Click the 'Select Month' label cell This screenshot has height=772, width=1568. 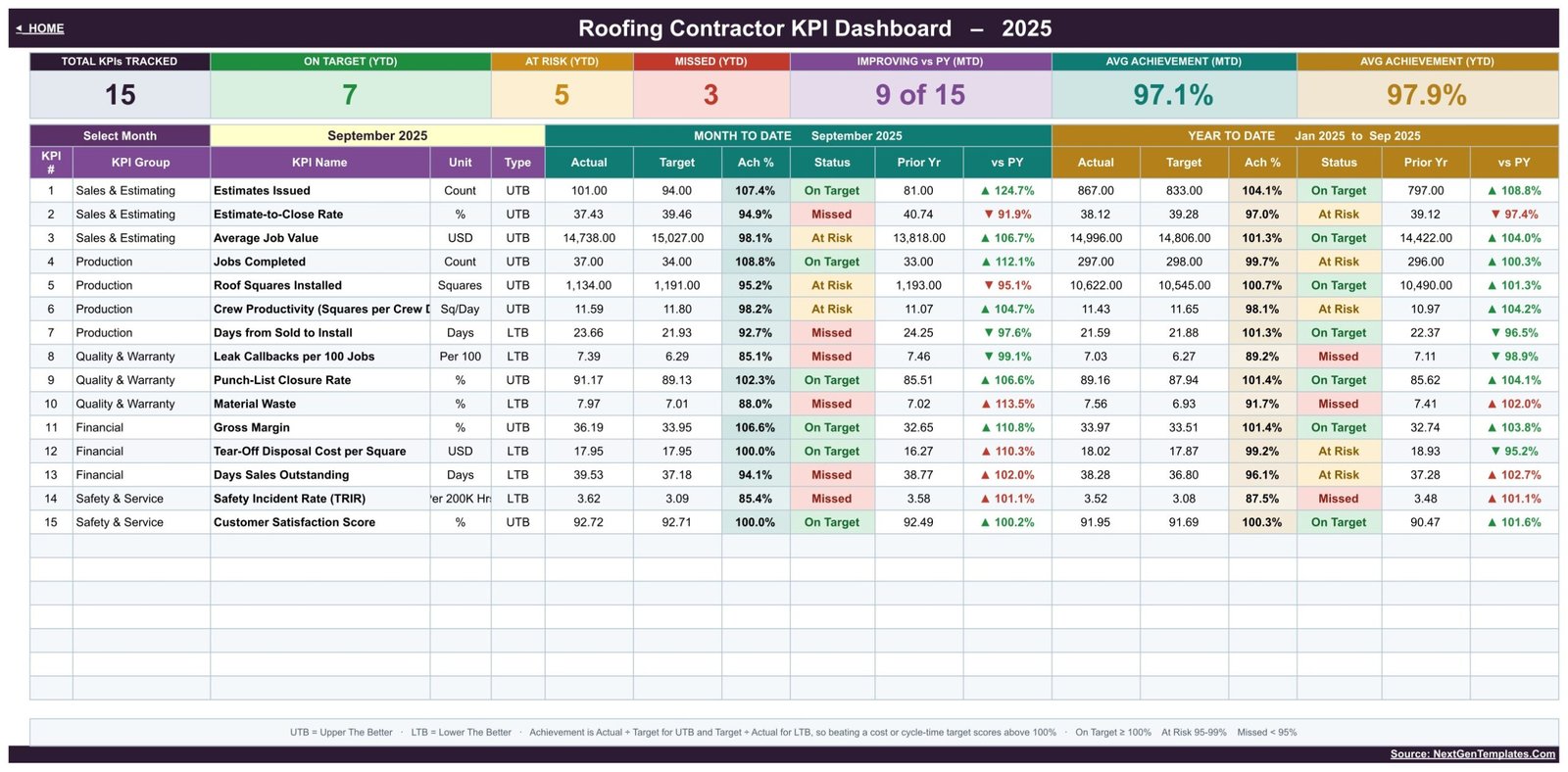tap(120, 136)
